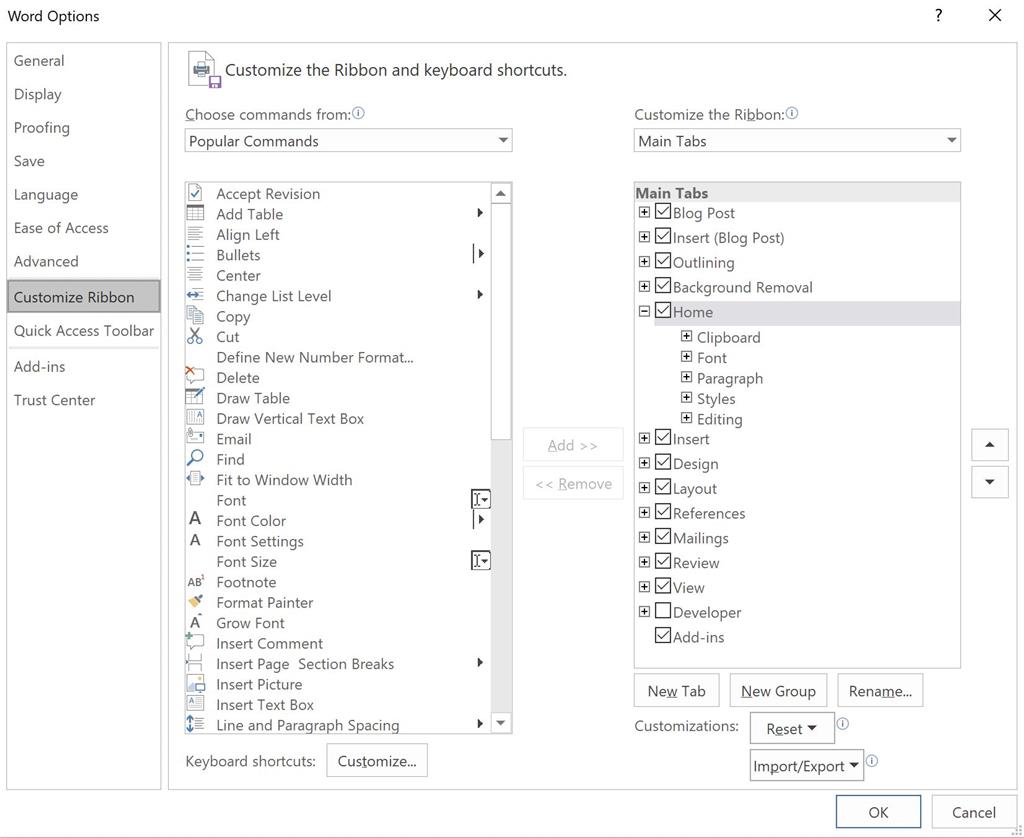
Task: Switch to the Display options category
Action: (x=84, y=94)
